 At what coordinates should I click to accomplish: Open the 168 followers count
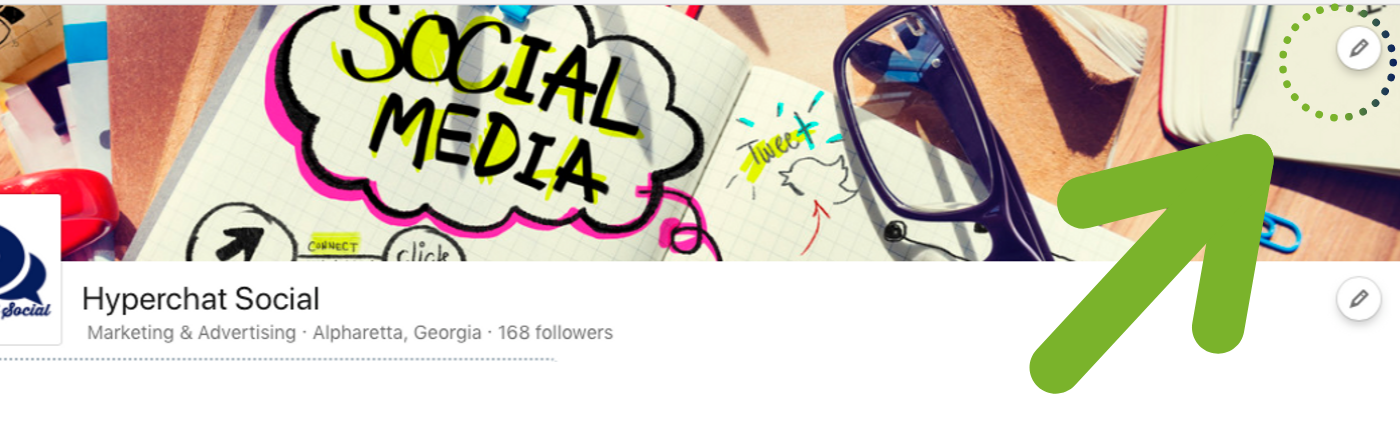pos(555,332)
